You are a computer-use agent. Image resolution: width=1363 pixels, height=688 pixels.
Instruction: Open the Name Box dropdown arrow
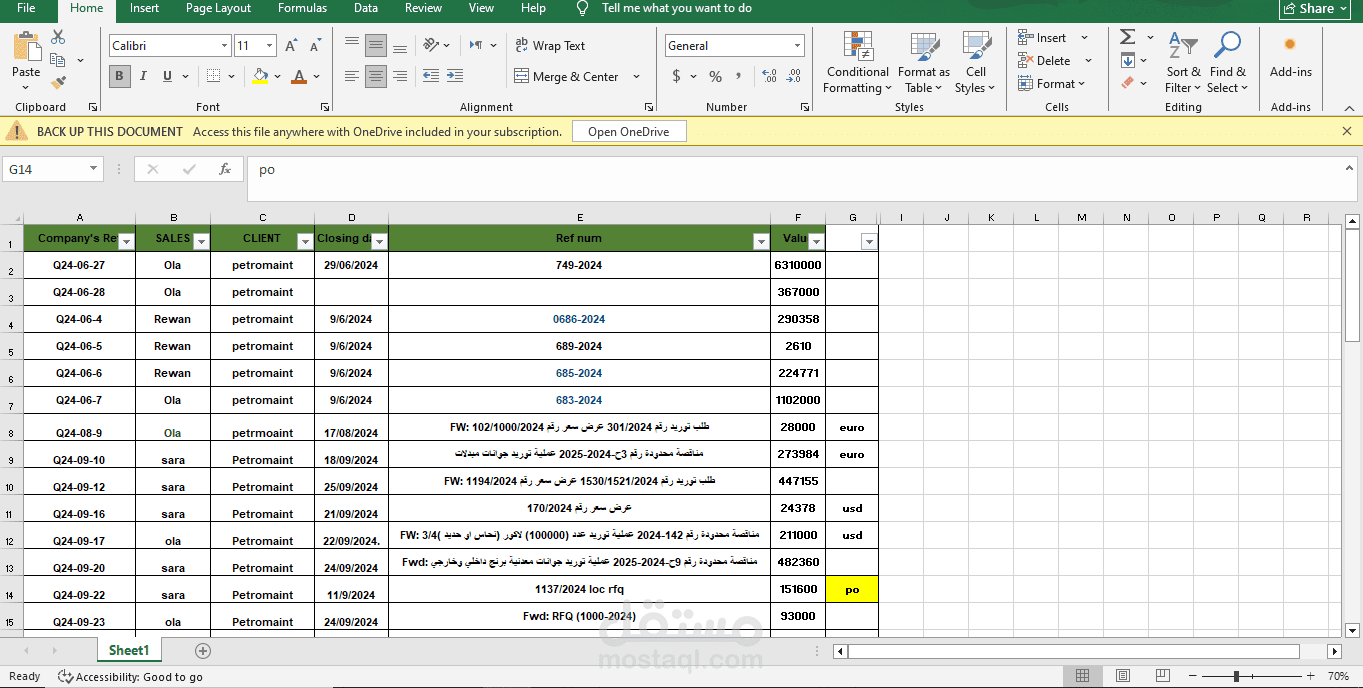[x=93, y=169]
